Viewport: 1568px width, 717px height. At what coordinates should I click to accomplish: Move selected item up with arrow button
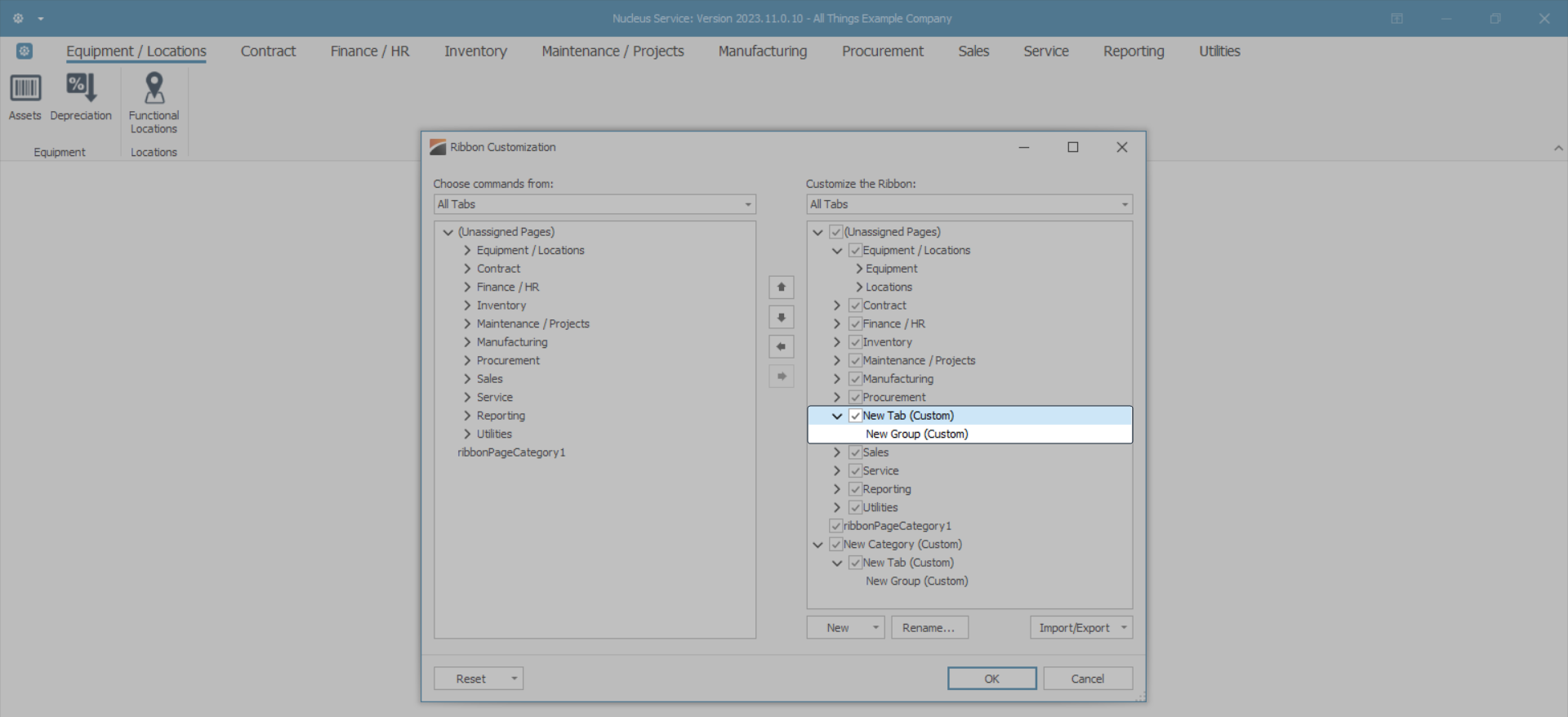(x=782, y=287)
